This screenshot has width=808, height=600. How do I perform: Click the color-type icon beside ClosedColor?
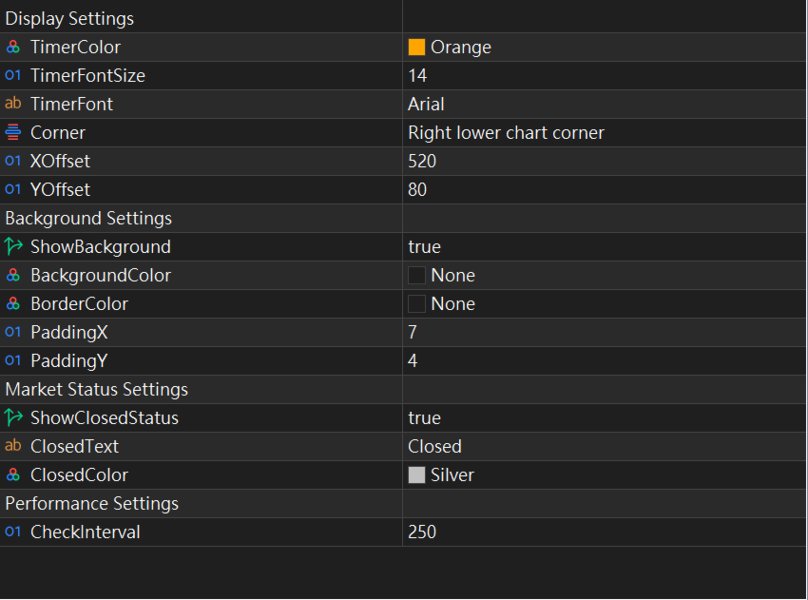coord(13,475)
